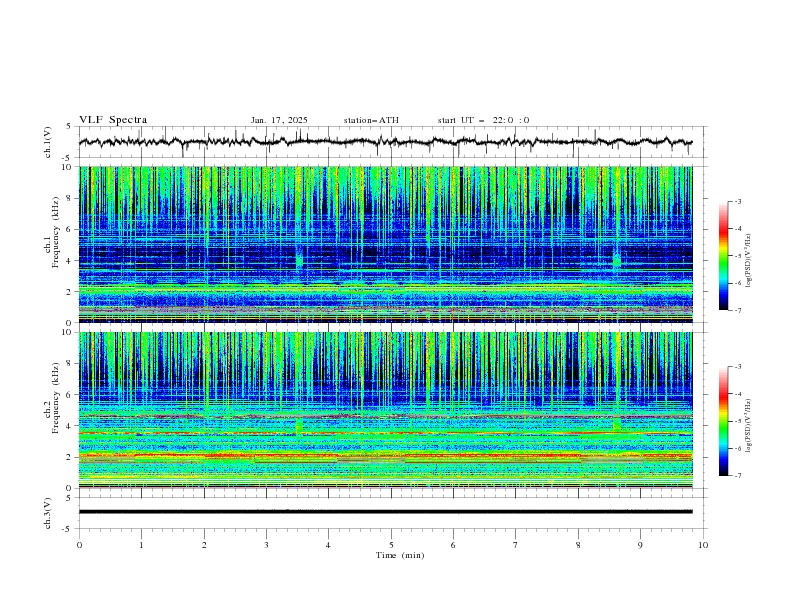This screenshot has width=792, height=612.
Task: Click the upper log(PSD)(V²/Hz) colorbar label
Action: click(x=749, y=261)
